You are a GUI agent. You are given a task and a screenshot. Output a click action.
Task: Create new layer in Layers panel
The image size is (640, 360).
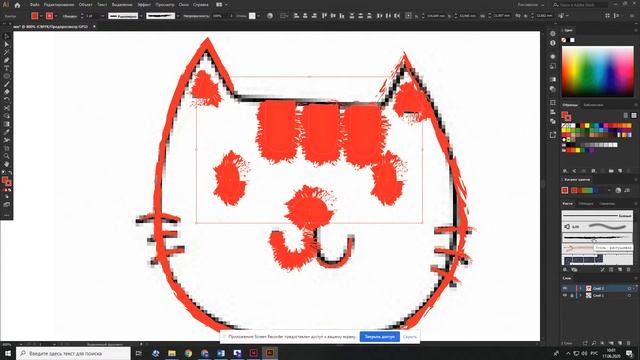point(620,343)
